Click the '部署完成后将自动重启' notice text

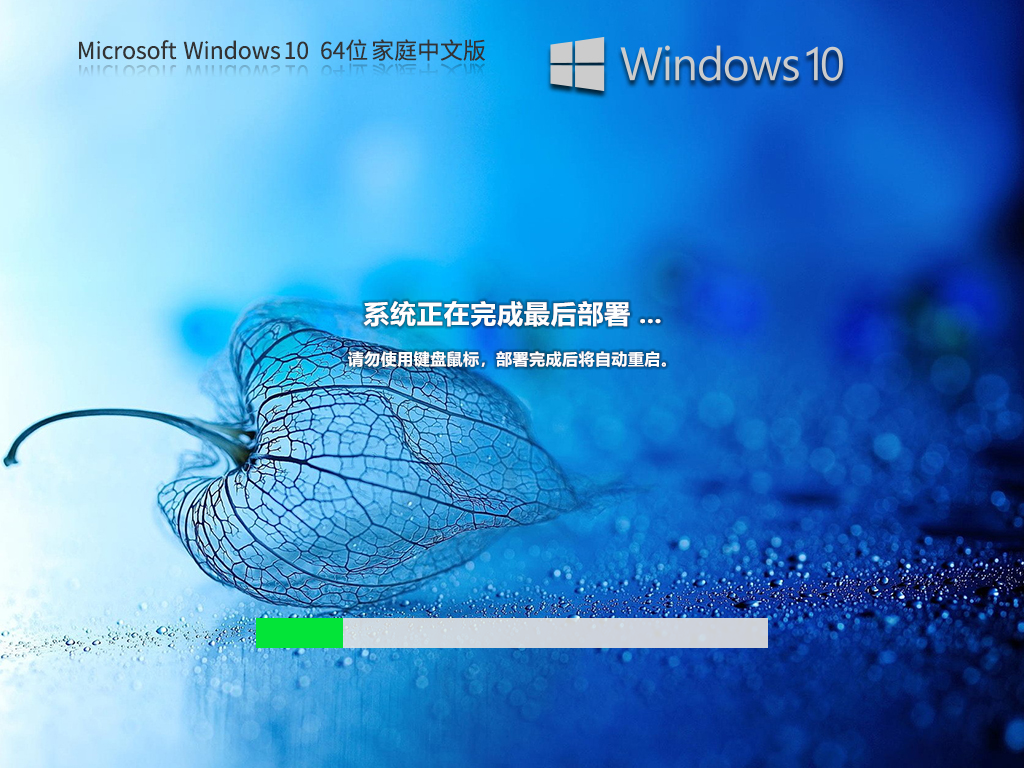pos(580,362)
